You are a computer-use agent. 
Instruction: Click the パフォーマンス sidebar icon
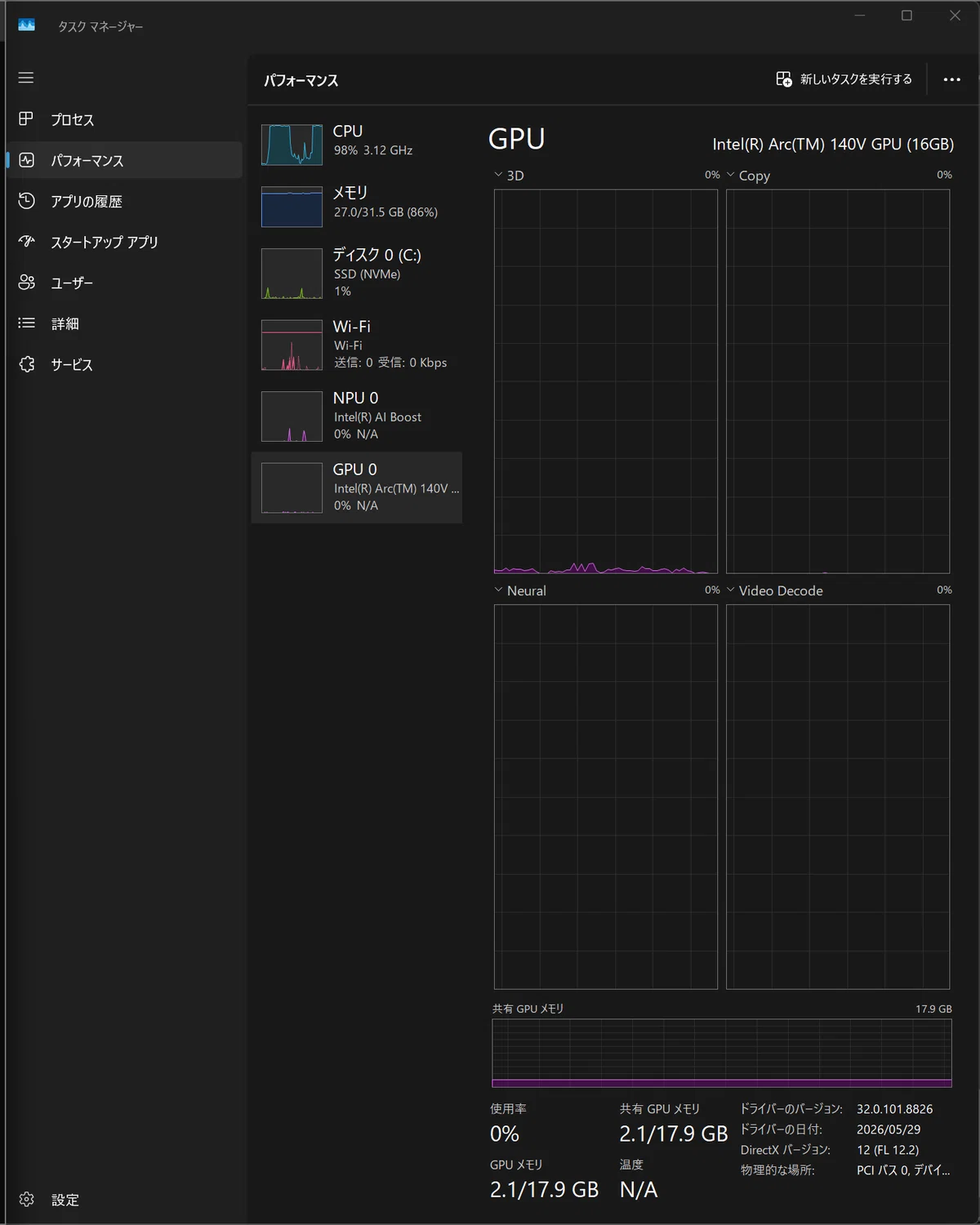26,160
